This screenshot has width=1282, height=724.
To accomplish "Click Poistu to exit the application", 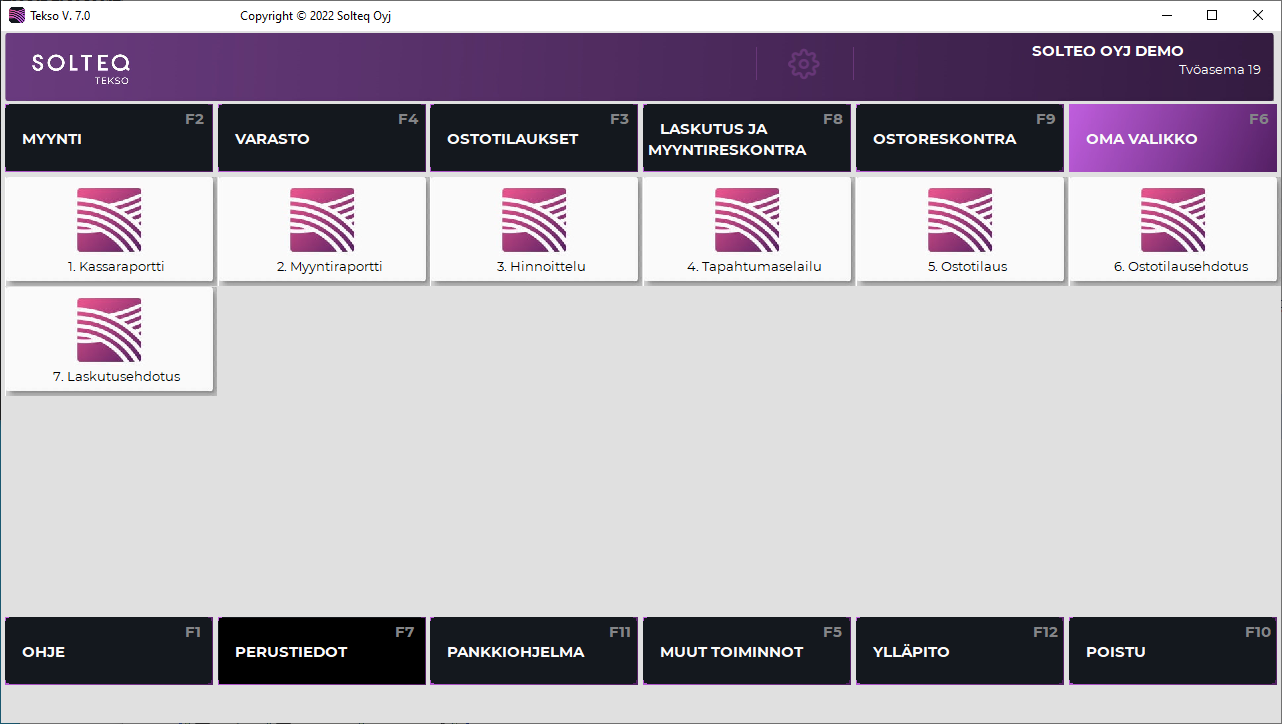I will tap(1173, 651).
